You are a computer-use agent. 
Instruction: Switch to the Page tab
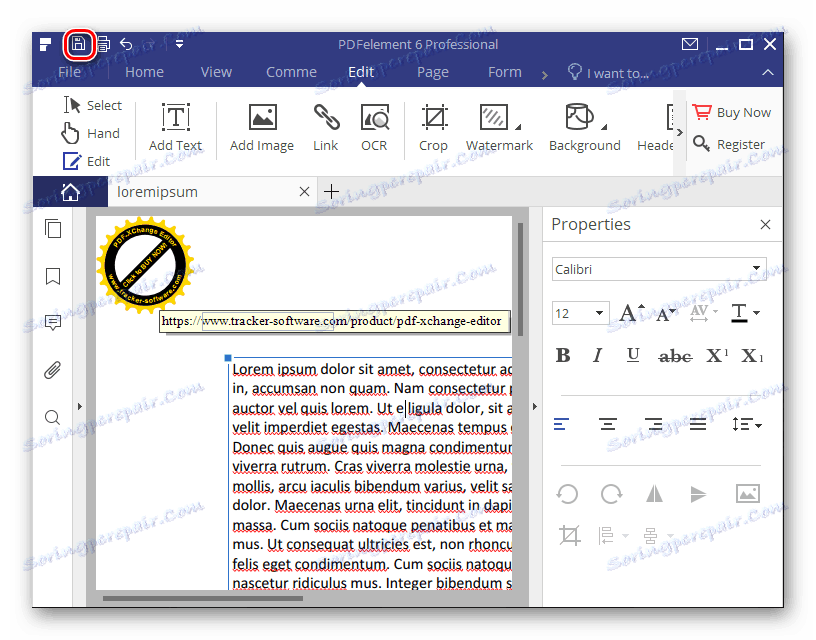click(432, 72)
